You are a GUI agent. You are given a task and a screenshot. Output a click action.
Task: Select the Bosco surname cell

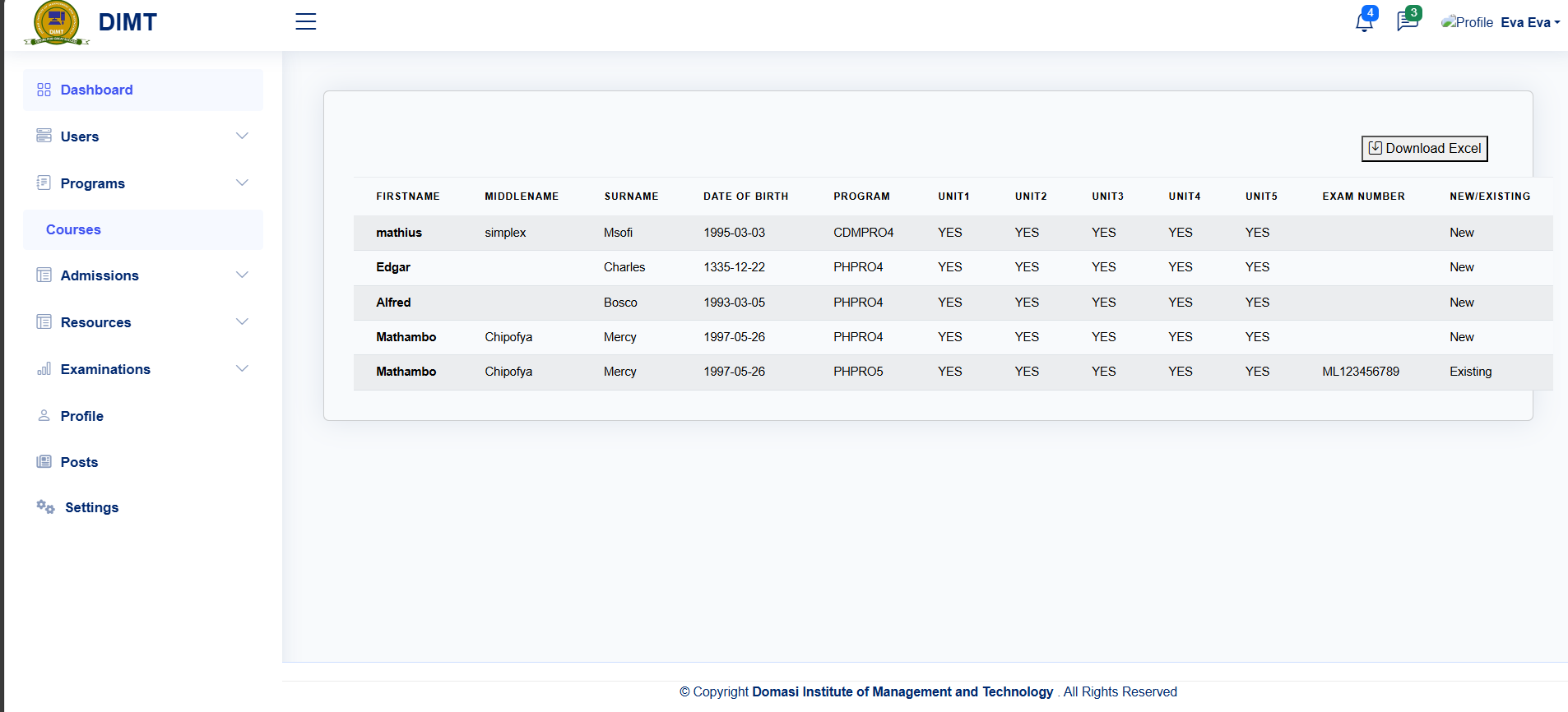click(620, 303)
